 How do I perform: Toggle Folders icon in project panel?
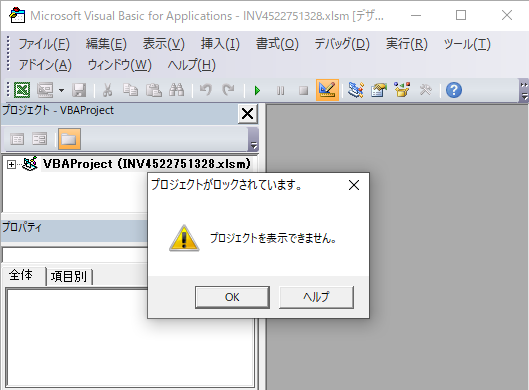pos(69,139)
